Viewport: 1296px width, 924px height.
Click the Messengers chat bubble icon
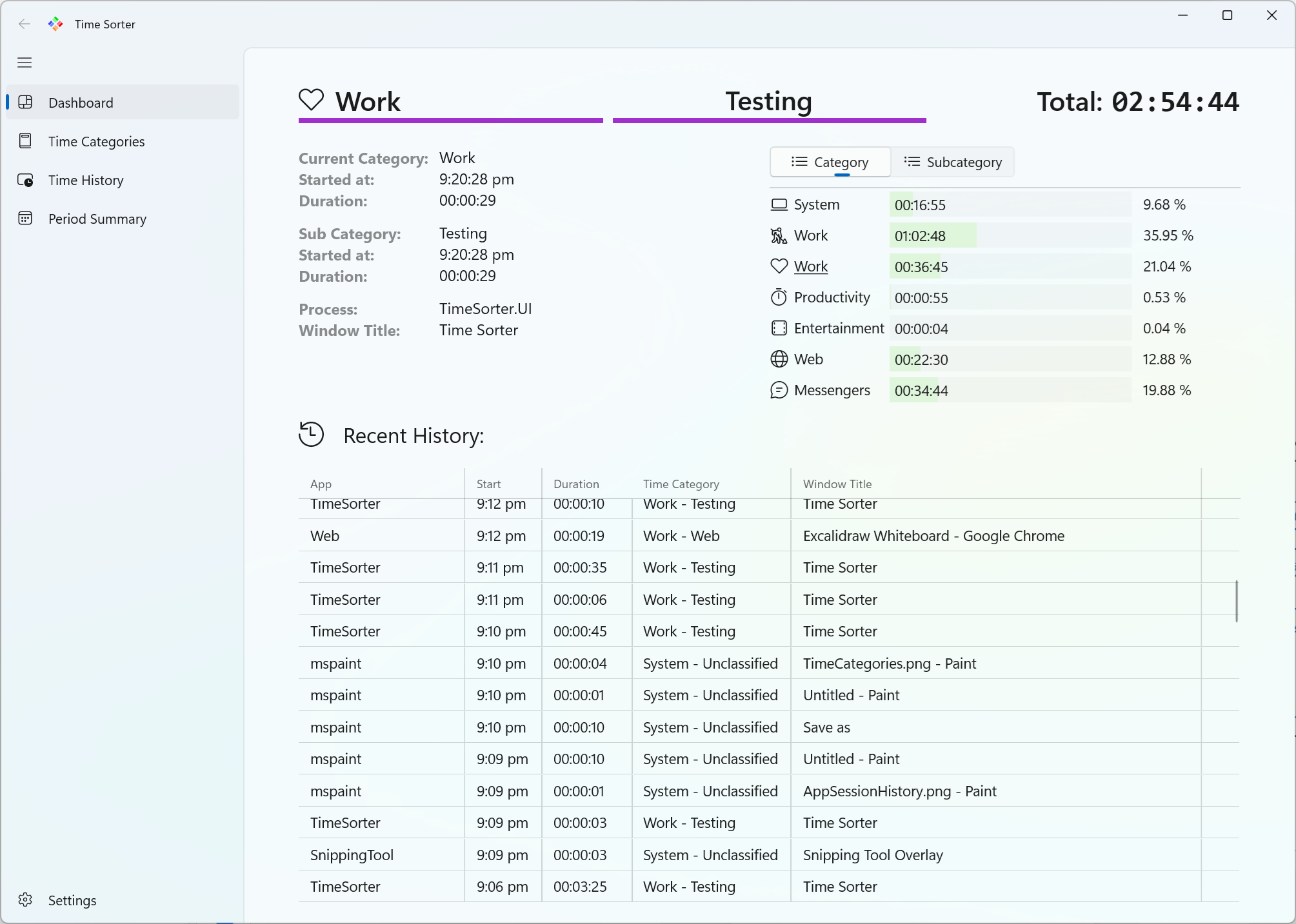pos(779,389)
